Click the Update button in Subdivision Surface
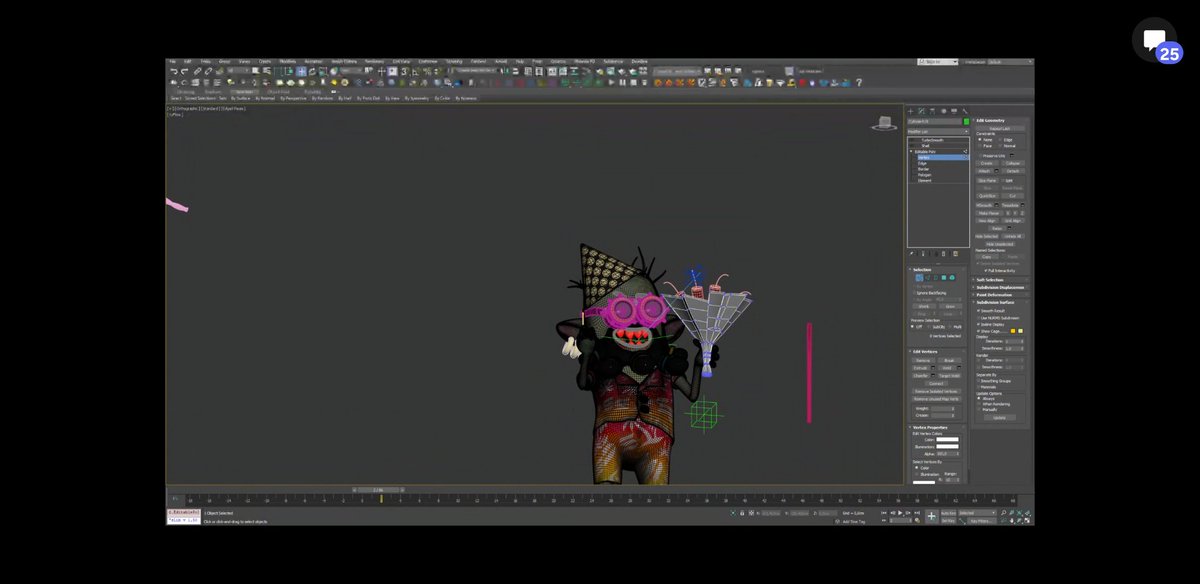This screenshot has width=1200, height=584. tap(1000, 417)
